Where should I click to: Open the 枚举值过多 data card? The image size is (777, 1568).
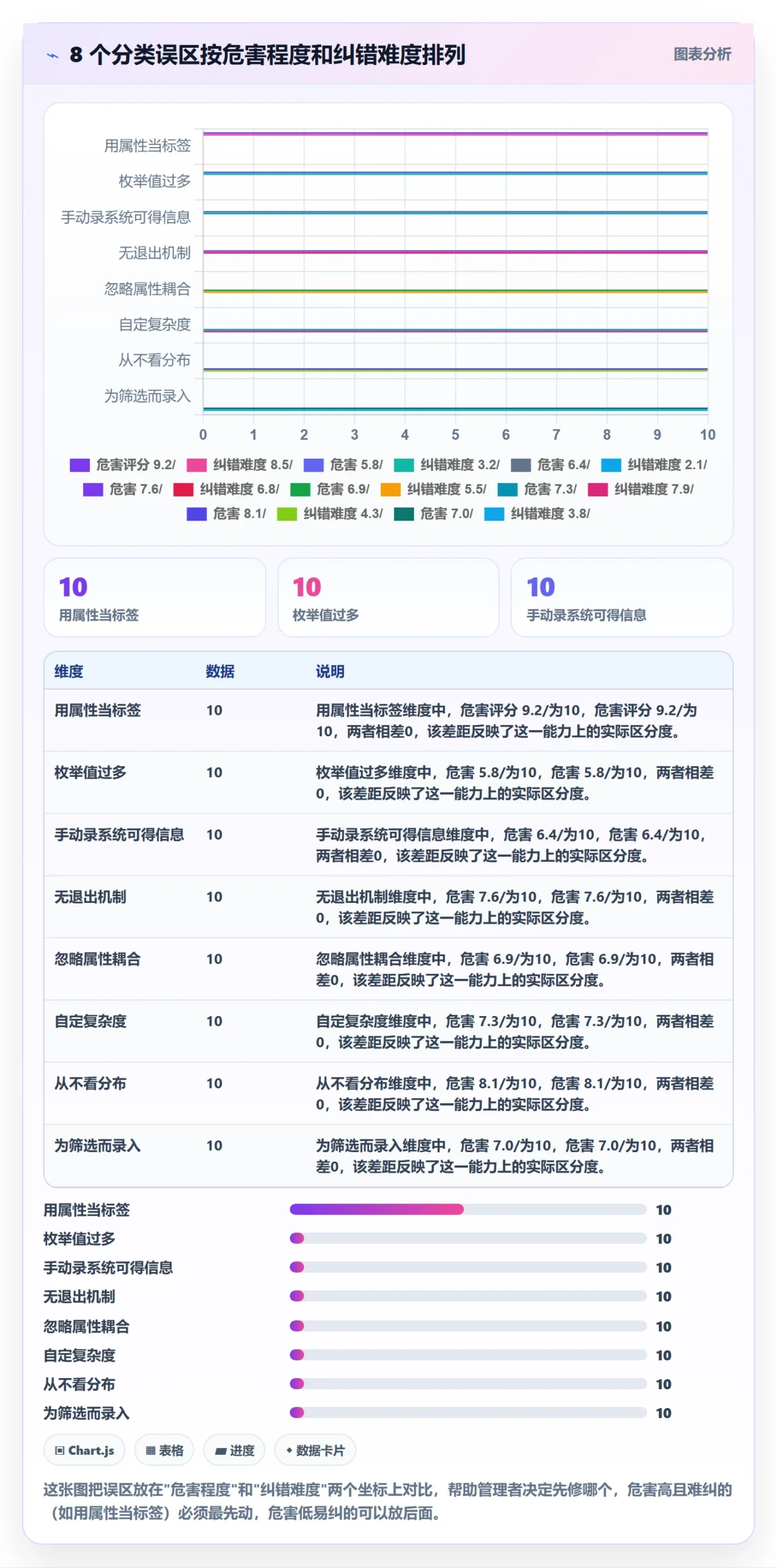pyautogui.click(x=388, y=597)
